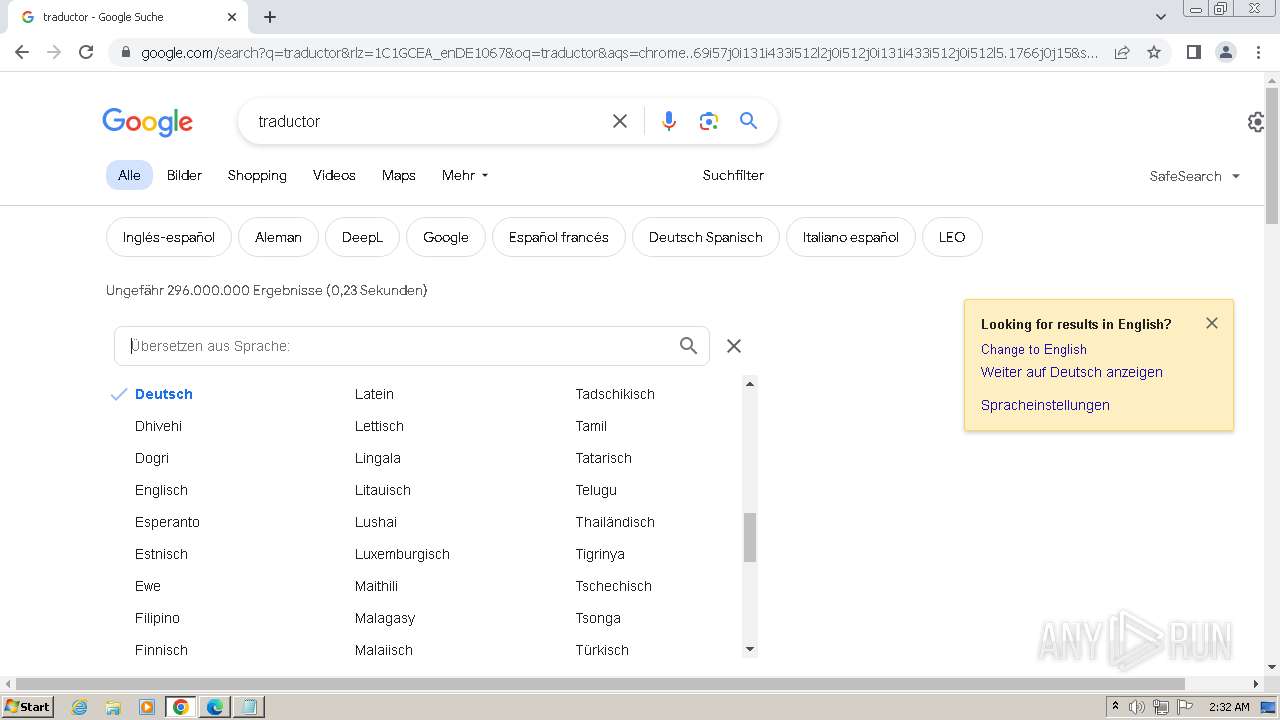Bookmark this page with star icon

click(1154, 52)
